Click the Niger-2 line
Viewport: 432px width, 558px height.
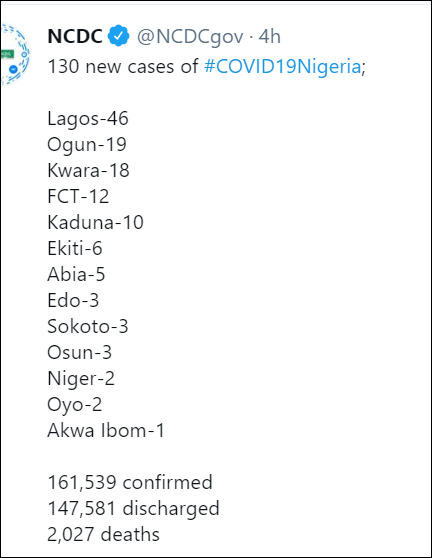(81, 379)
